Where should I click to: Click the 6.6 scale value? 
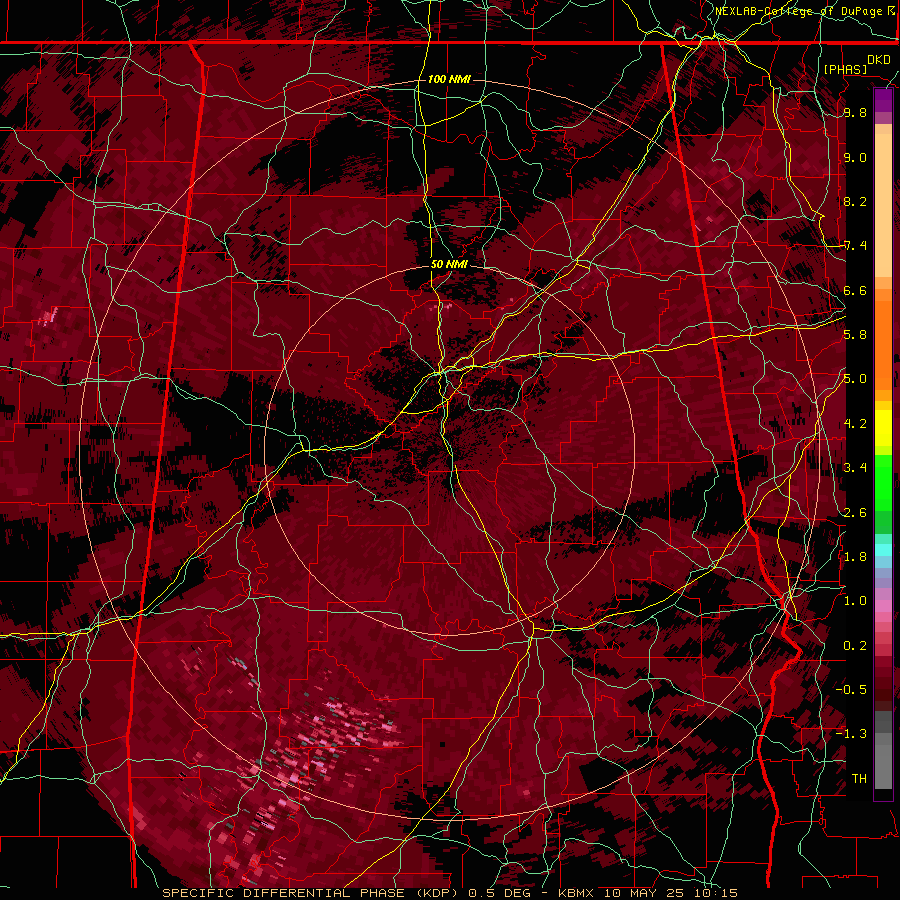(855, 291)
